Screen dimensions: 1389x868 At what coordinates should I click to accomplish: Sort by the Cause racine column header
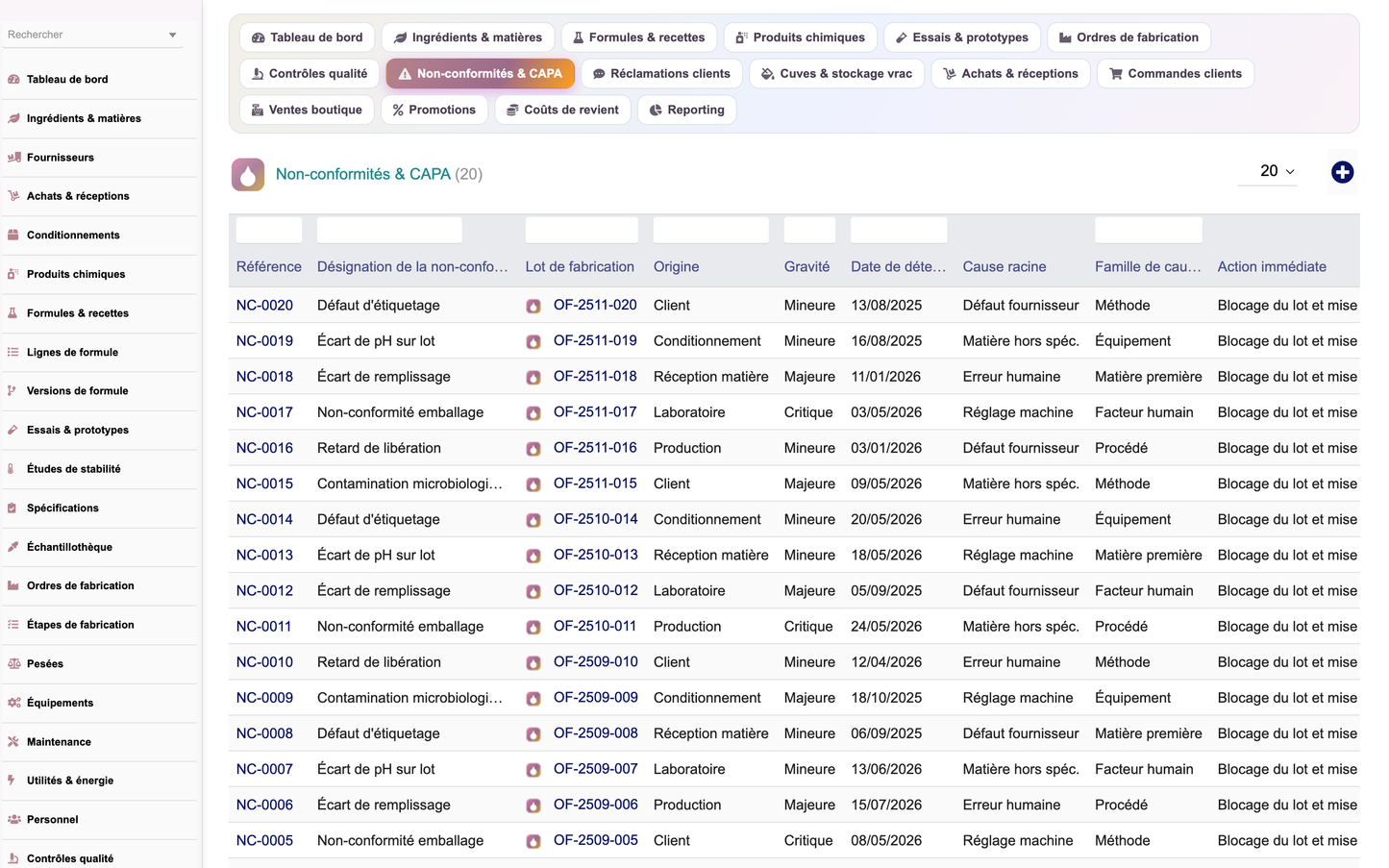1005,267
